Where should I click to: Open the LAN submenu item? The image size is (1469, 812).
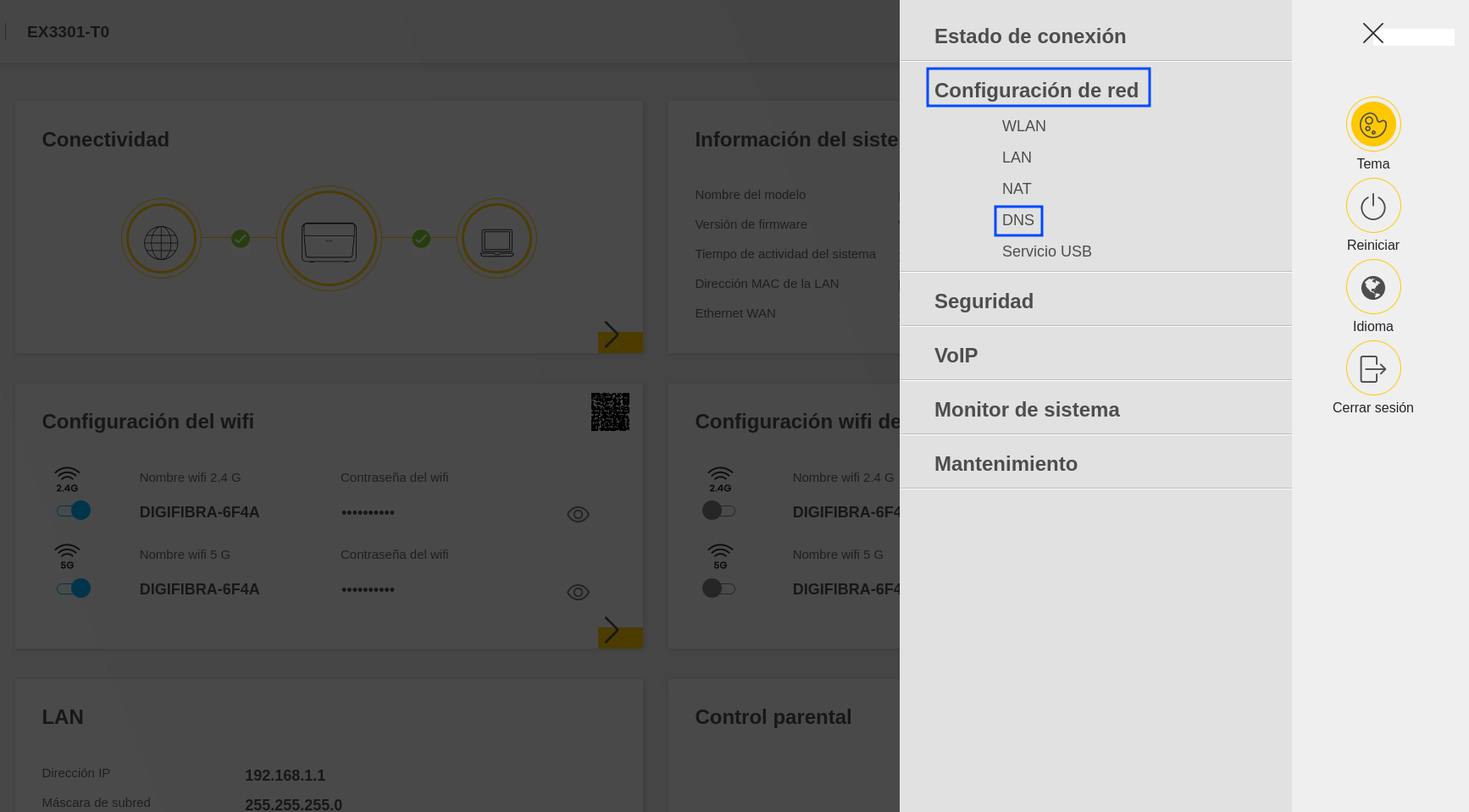click(x=1017, y=157)
